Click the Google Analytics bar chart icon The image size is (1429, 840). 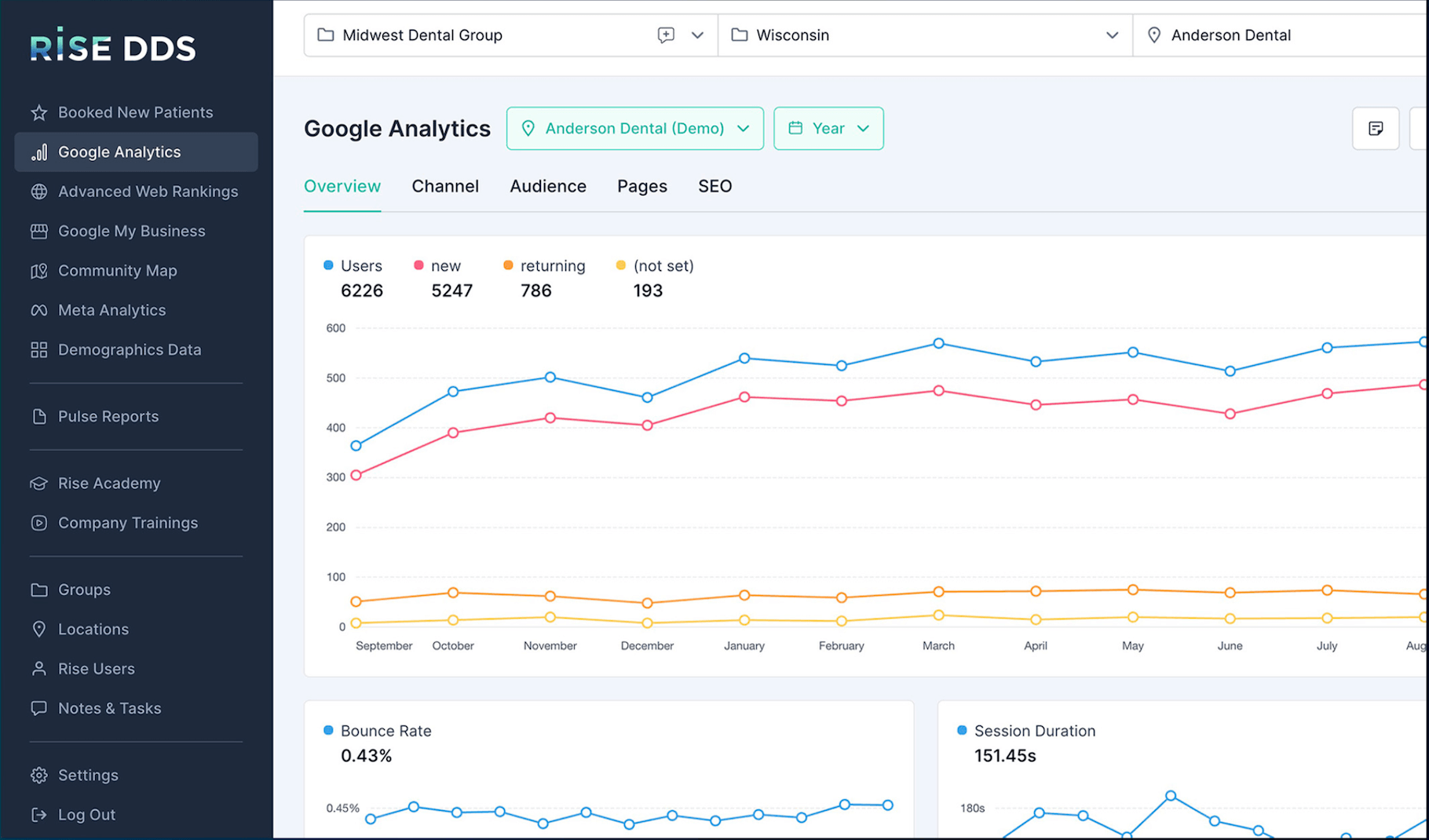point(38,152)
